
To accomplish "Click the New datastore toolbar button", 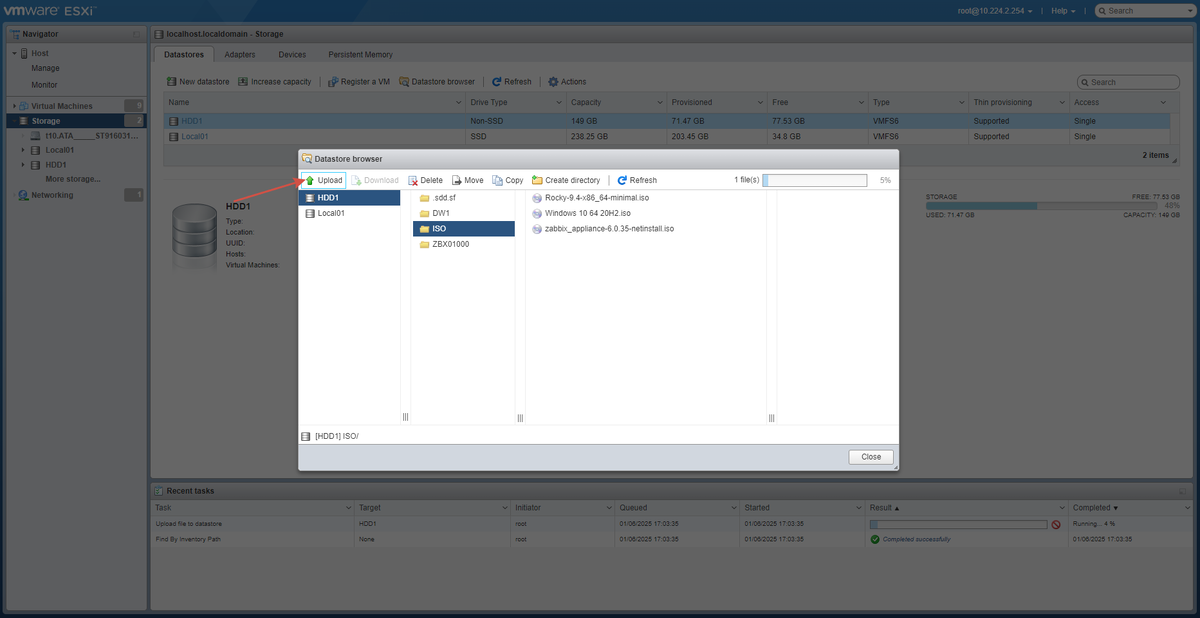I will [198, 82].
